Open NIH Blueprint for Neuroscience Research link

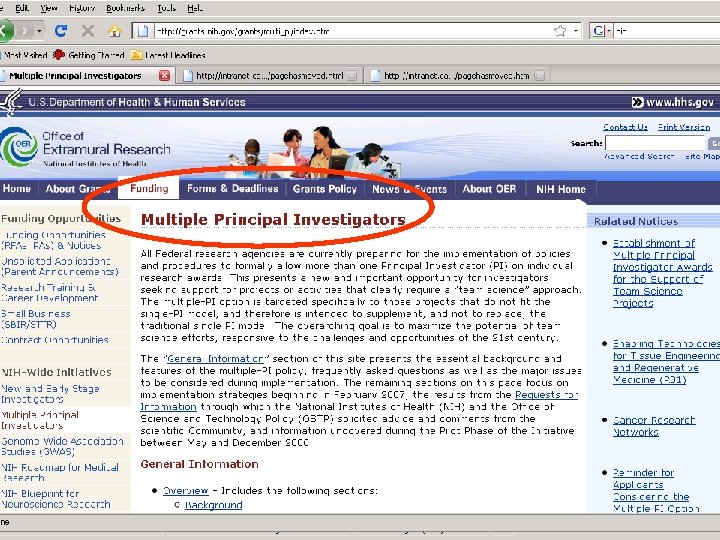[x=56, y=499]
